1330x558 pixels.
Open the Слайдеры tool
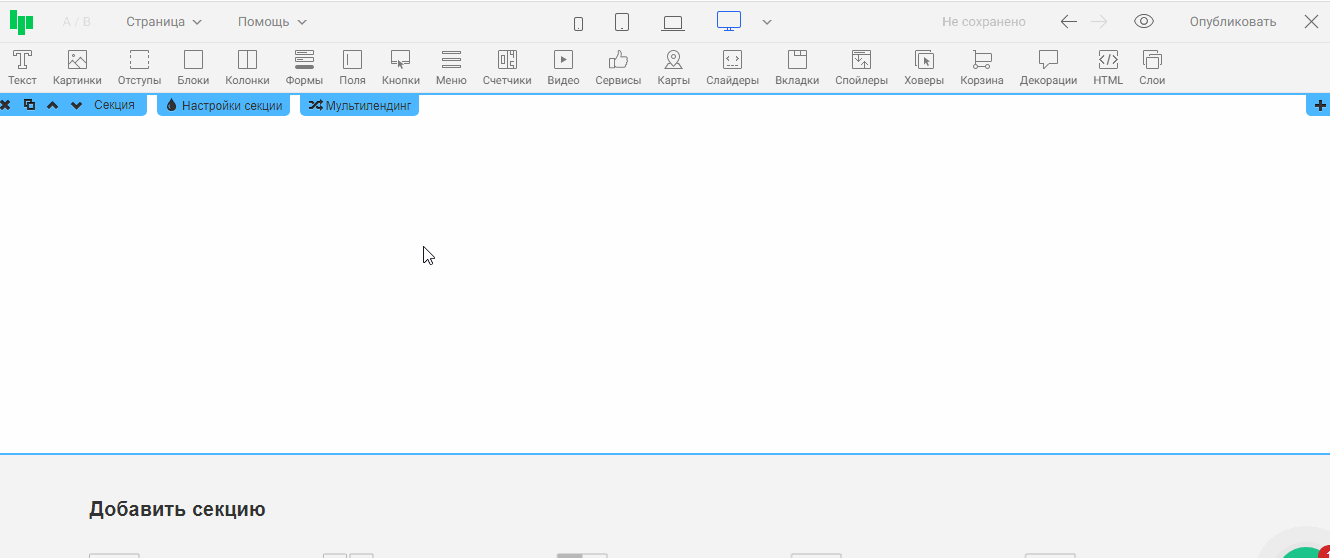pos(732,67)
